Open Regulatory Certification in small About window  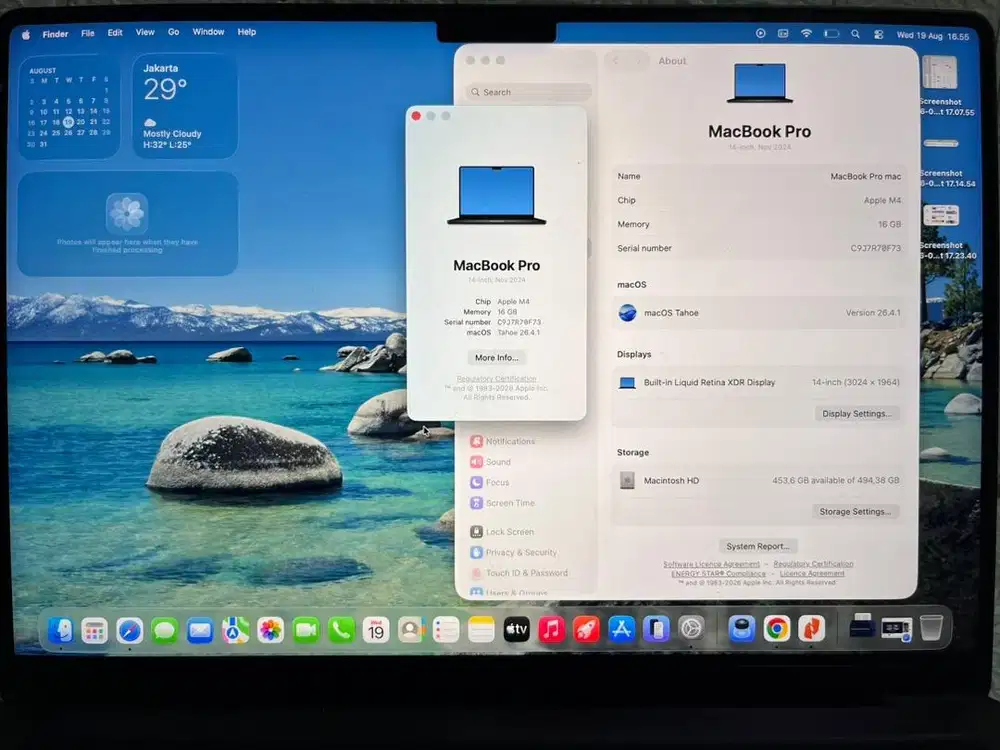click(x=496, y=379)
